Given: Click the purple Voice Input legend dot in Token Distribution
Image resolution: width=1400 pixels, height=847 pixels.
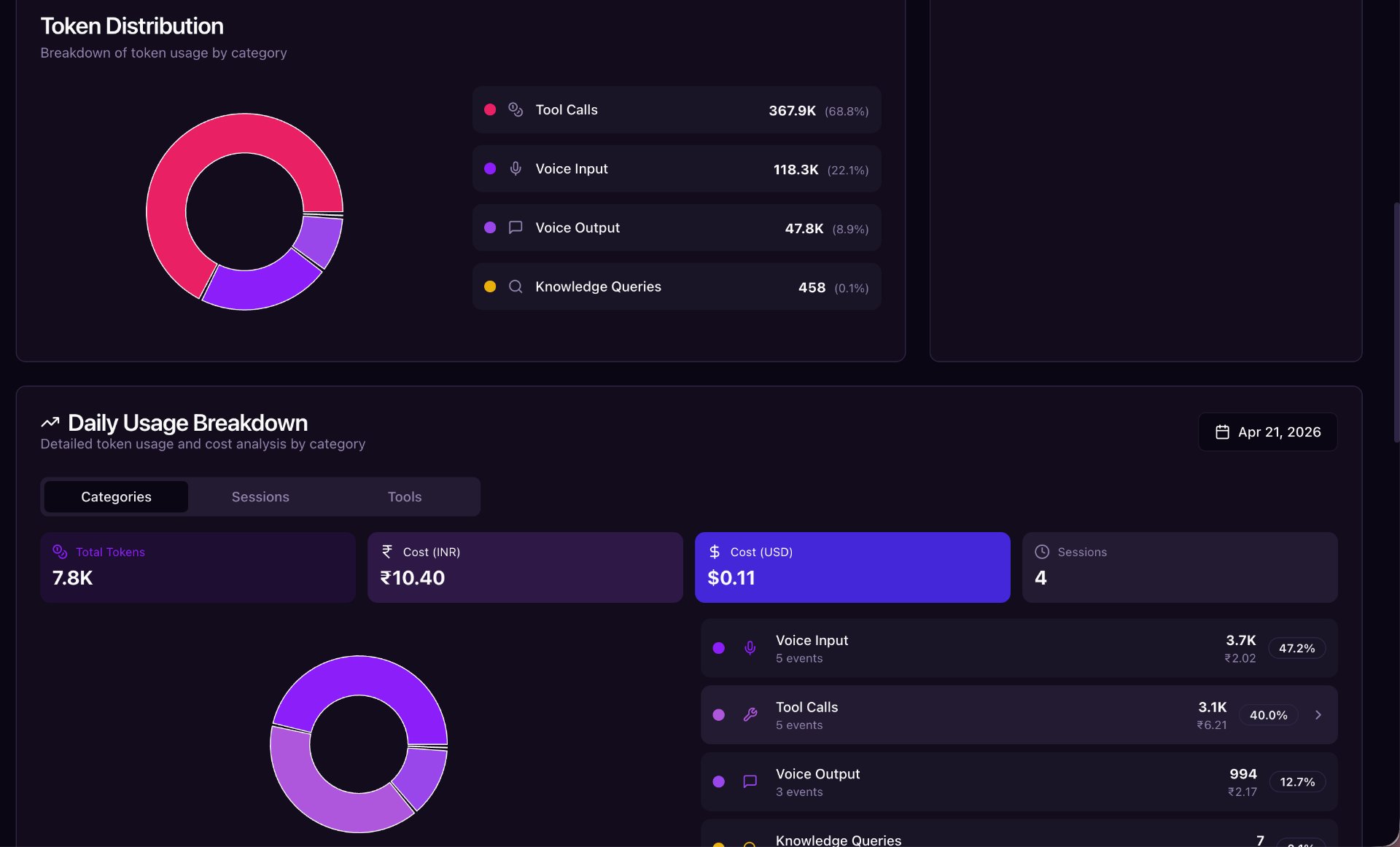Looking at the screenshot, I should 490,168.
